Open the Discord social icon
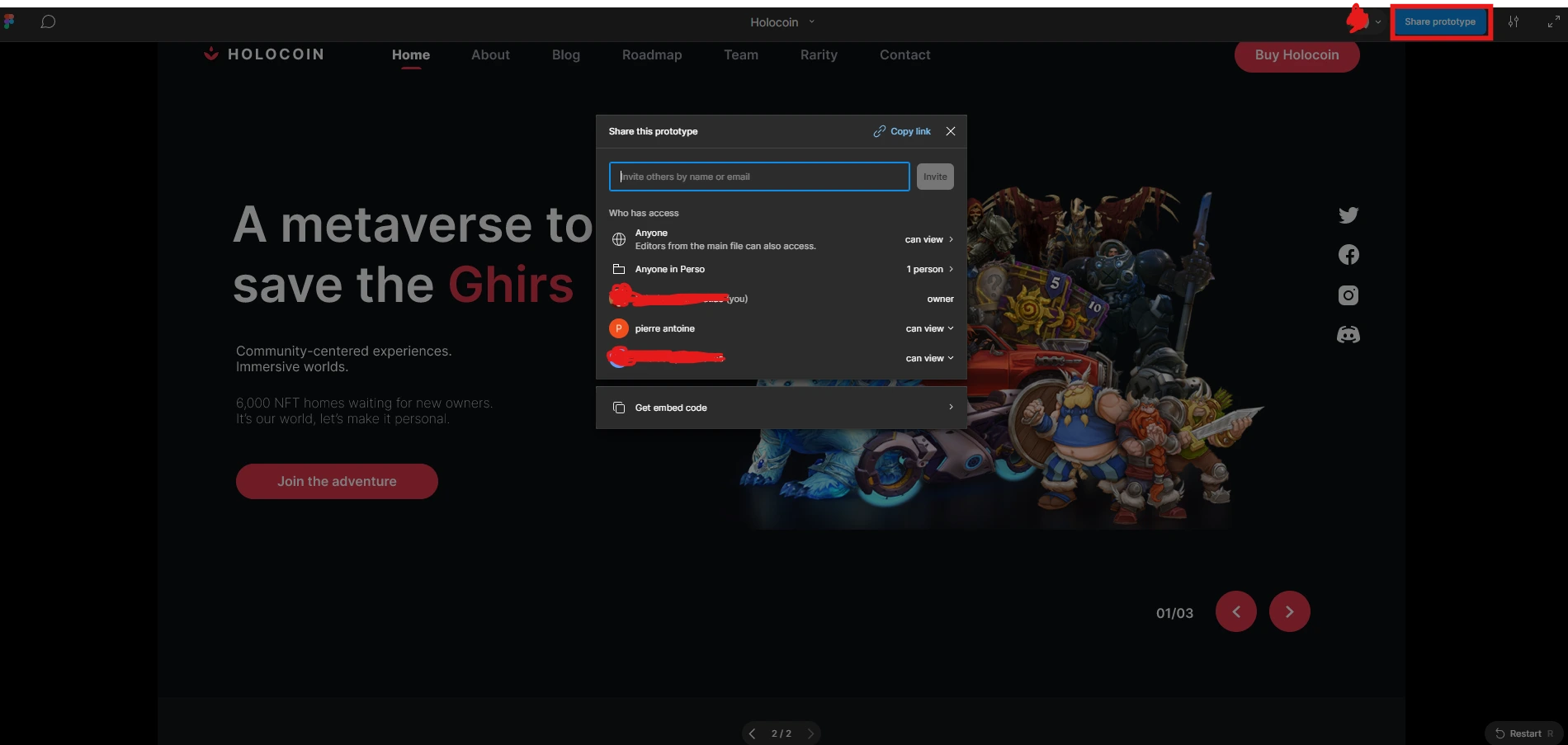1568x745 pixels. (x=1348, y=334)
